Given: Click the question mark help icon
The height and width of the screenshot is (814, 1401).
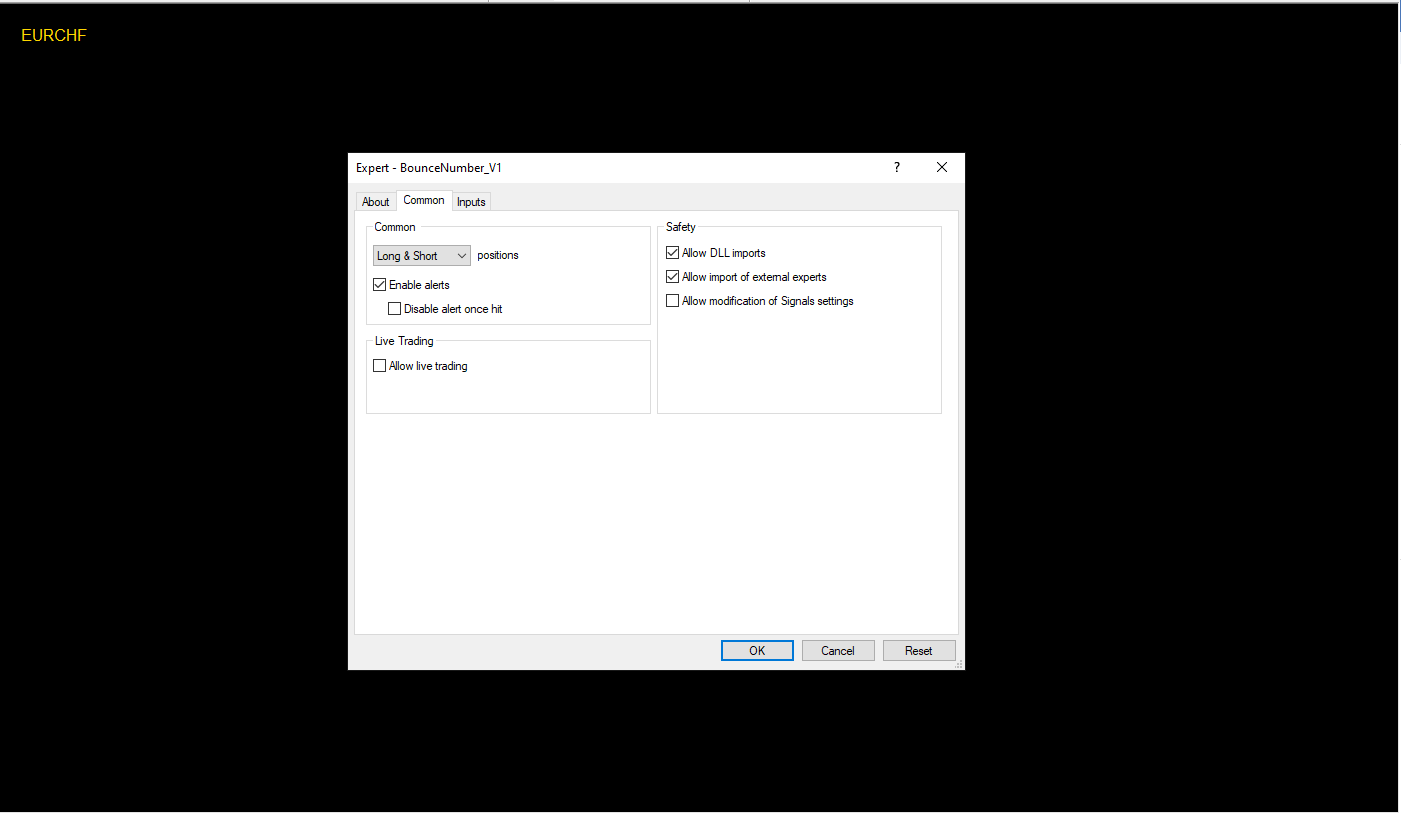Looking at the screenshot, I should point(897,168).
